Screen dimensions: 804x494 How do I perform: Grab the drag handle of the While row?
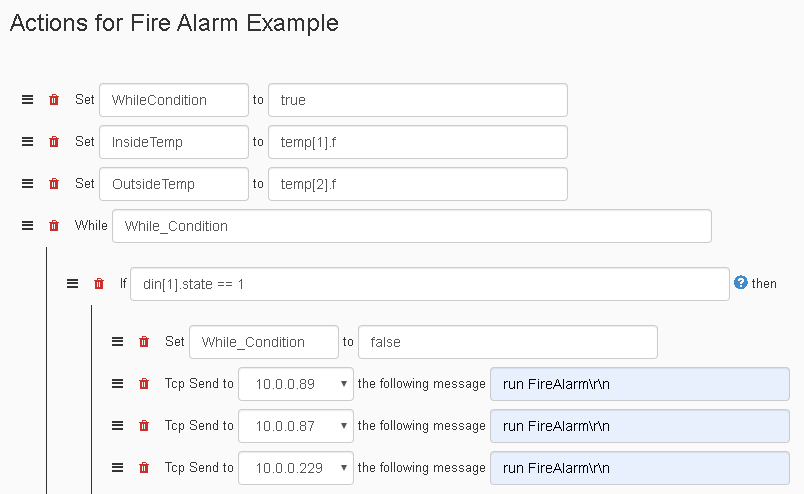[27, 226]
